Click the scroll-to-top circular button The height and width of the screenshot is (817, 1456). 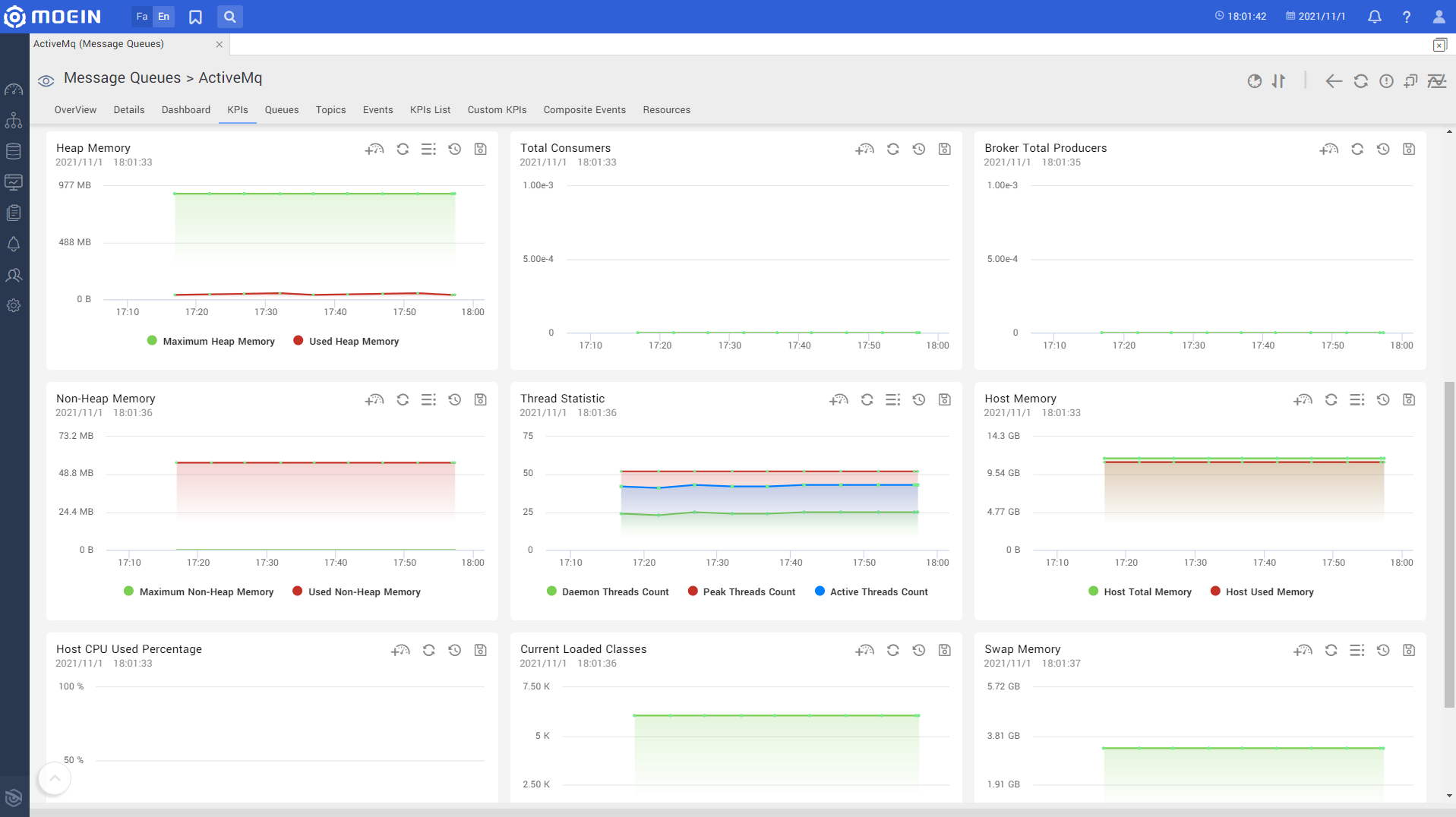55,778
